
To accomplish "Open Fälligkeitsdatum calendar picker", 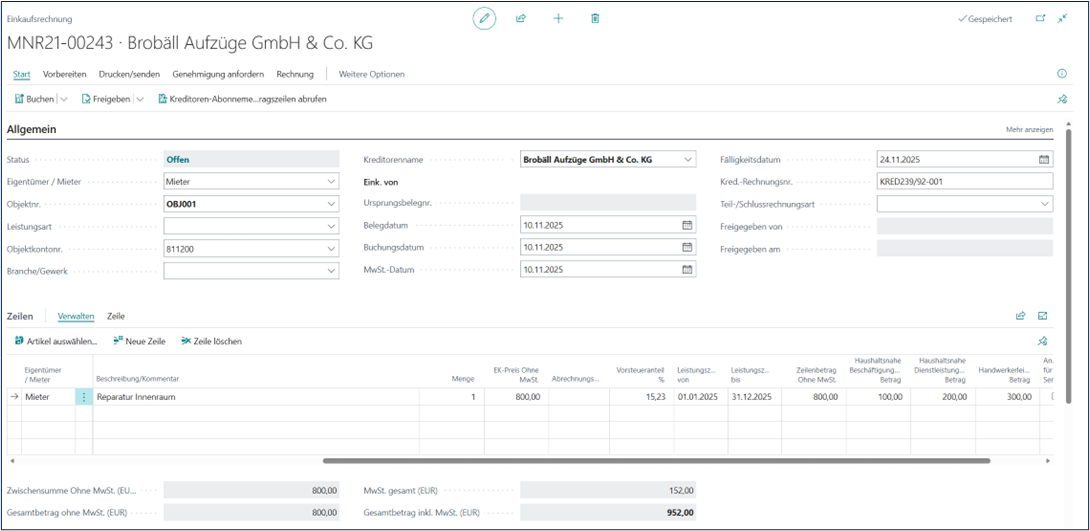I will pos(1044,159).
